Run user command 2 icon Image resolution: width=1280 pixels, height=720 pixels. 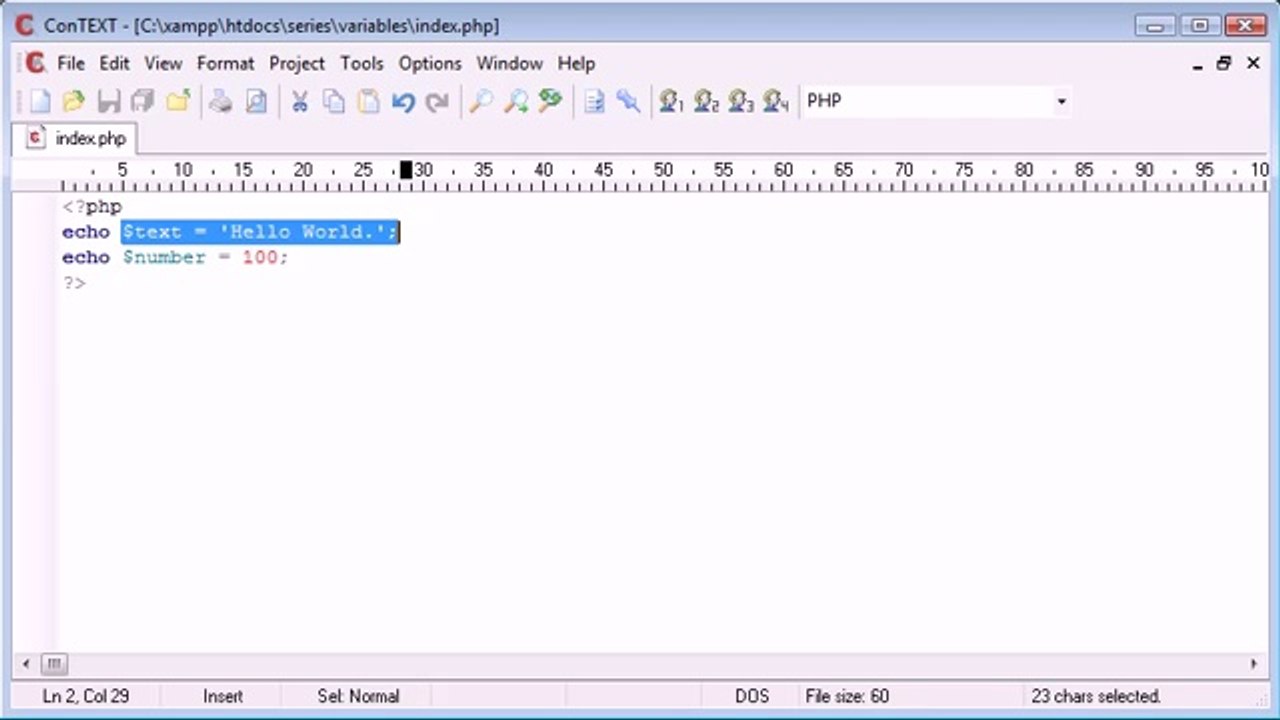pos(707,101)
